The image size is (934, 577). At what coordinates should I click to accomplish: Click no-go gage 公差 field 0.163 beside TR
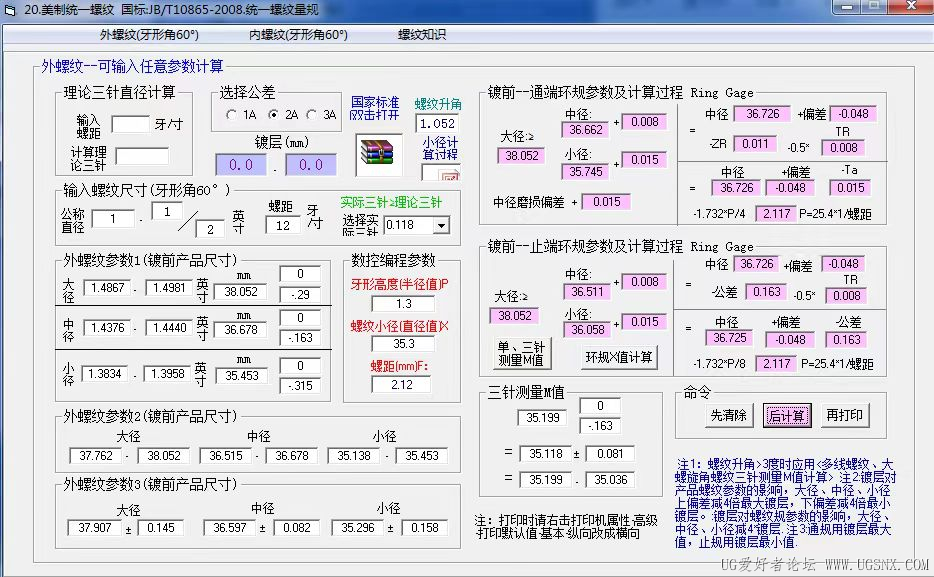click(x=766, y=292)
